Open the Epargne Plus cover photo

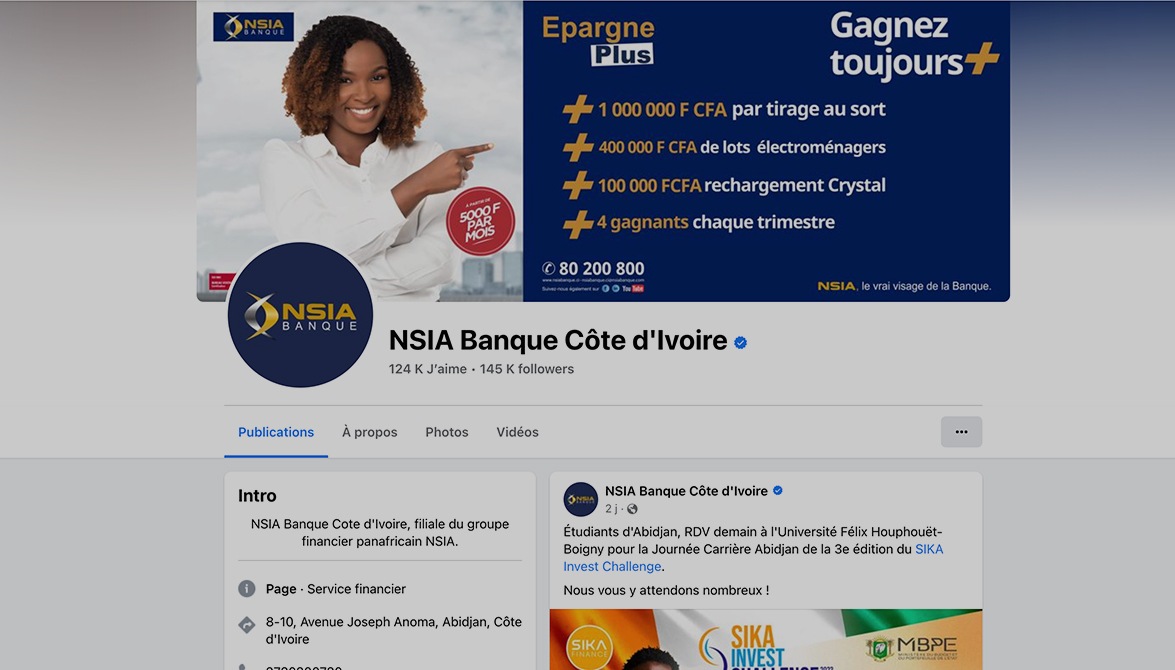point(603,151)
